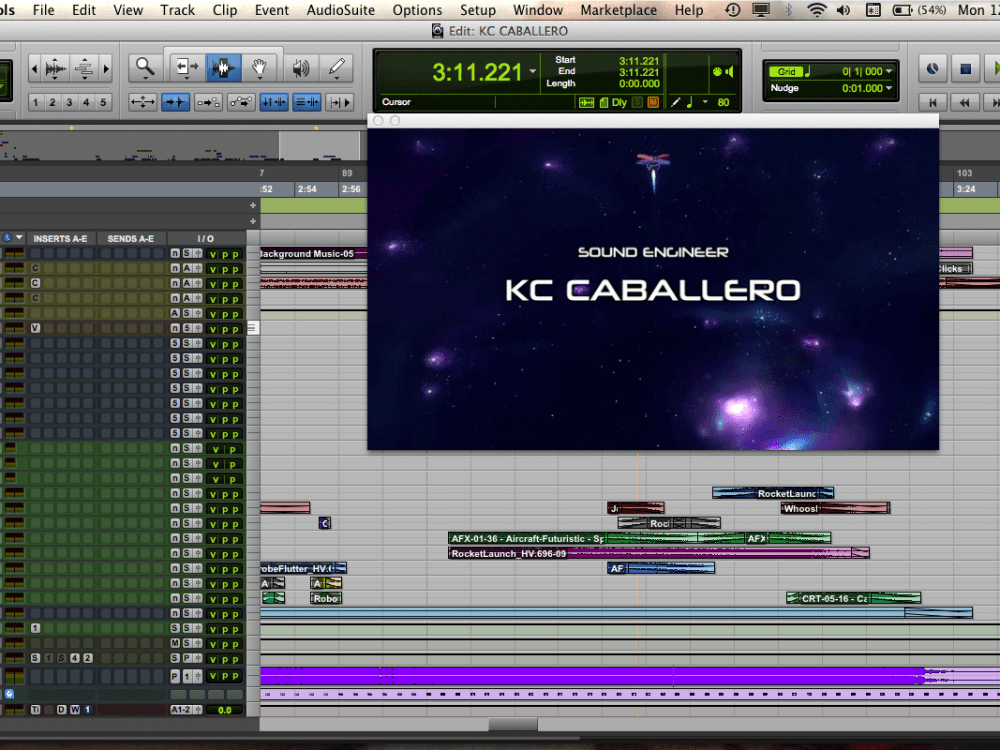Screen dimensions: 1000x750
Task: Select the Scrubber speaker tool
Action: tap(301, 67)
